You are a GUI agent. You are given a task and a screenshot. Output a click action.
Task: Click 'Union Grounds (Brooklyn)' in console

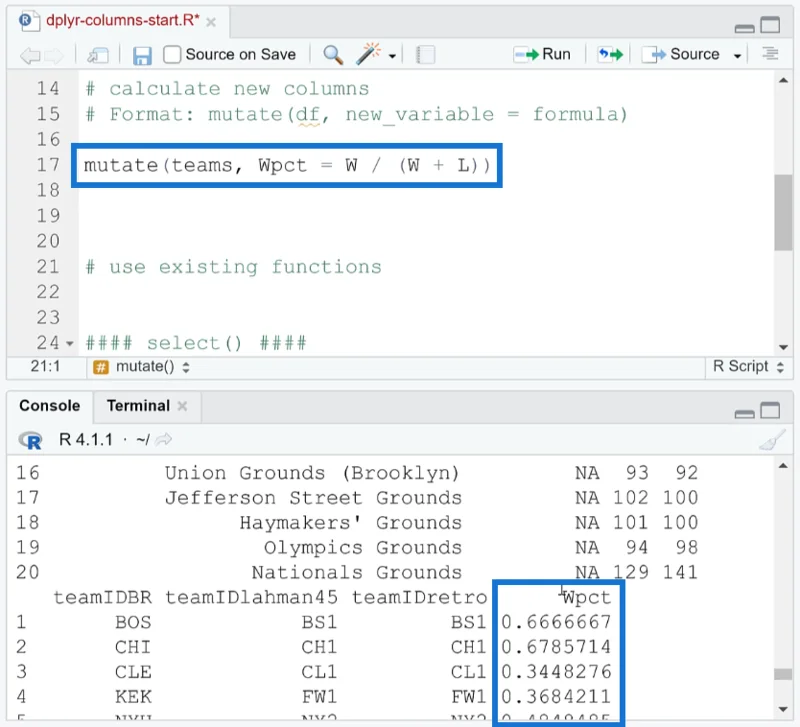[x=312, y=473]
